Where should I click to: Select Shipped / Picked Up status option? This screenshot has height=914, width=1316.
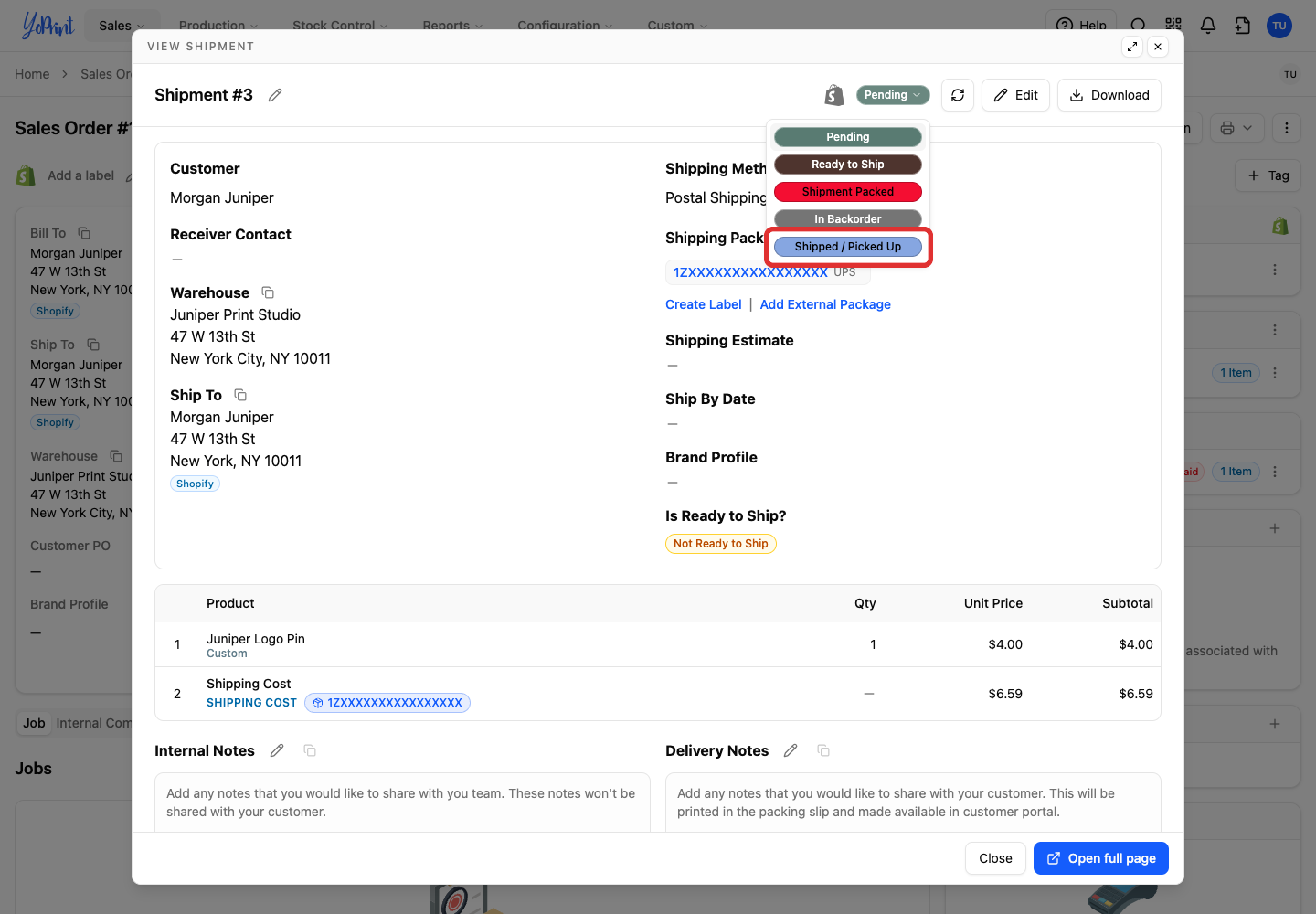click(848, 247)
